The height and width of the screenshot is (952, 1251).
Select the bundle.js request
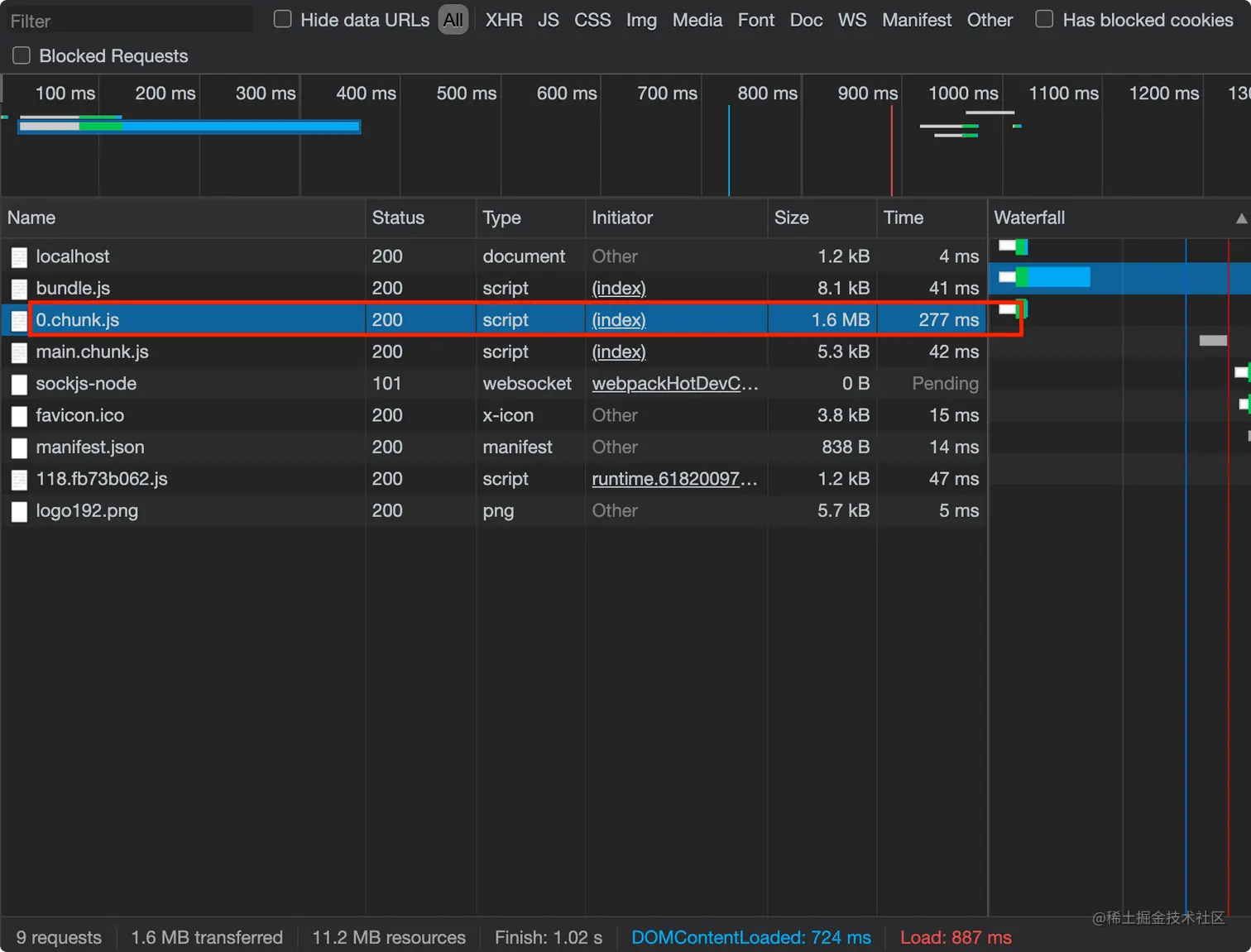click(x=494, y=288)
